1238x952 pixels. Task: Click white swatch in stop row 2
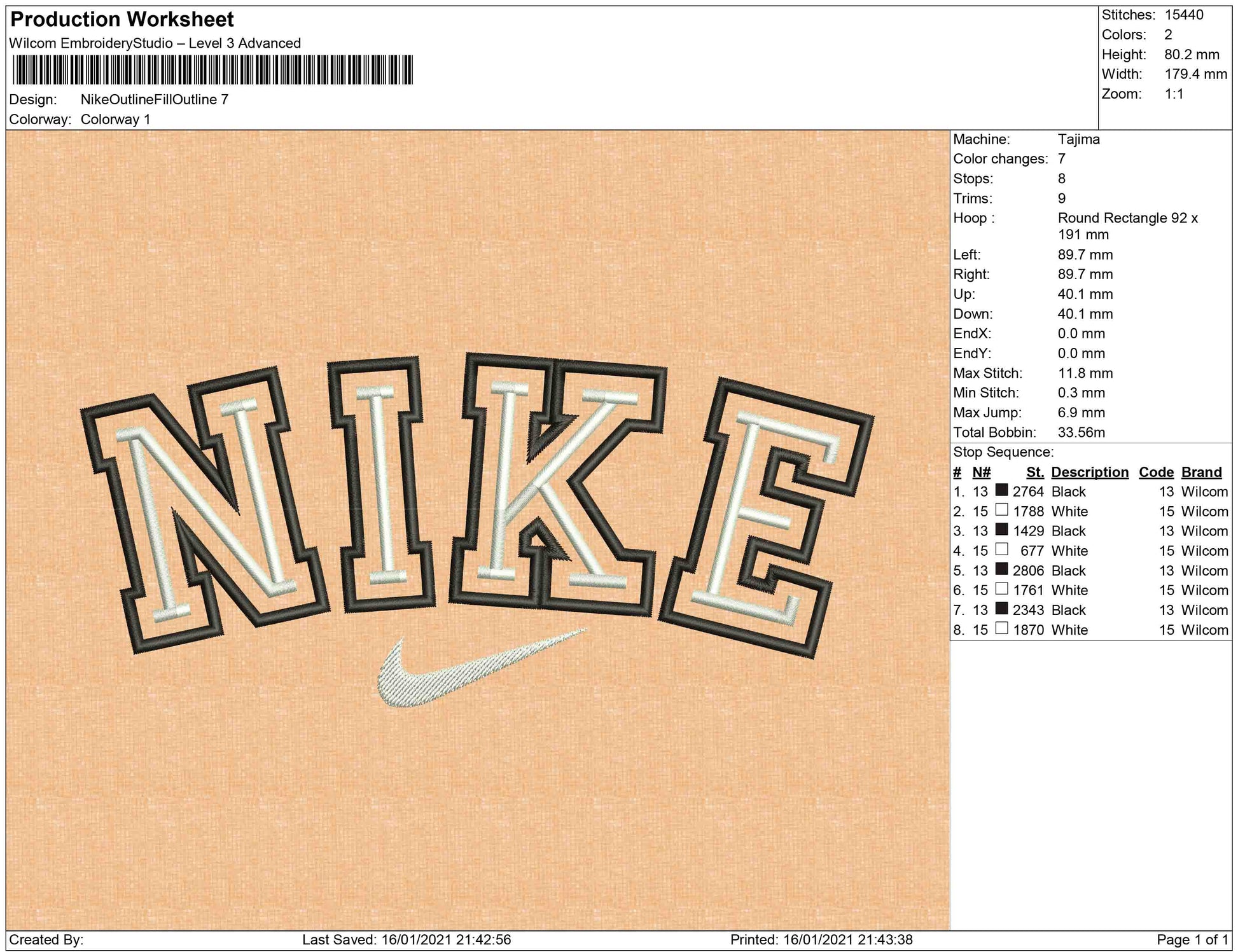click(x=1001, y=510)
